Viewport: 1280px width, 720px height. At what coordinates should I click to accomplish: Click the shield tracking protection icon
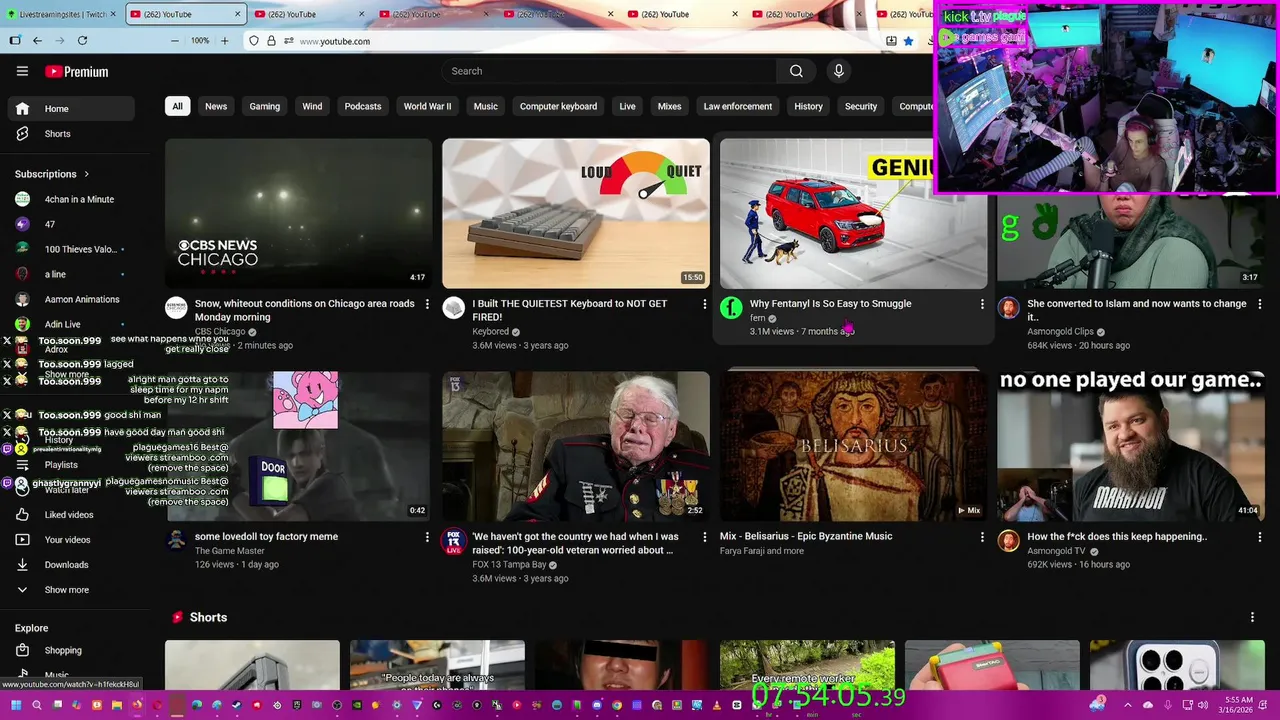(x=254, y=41)
